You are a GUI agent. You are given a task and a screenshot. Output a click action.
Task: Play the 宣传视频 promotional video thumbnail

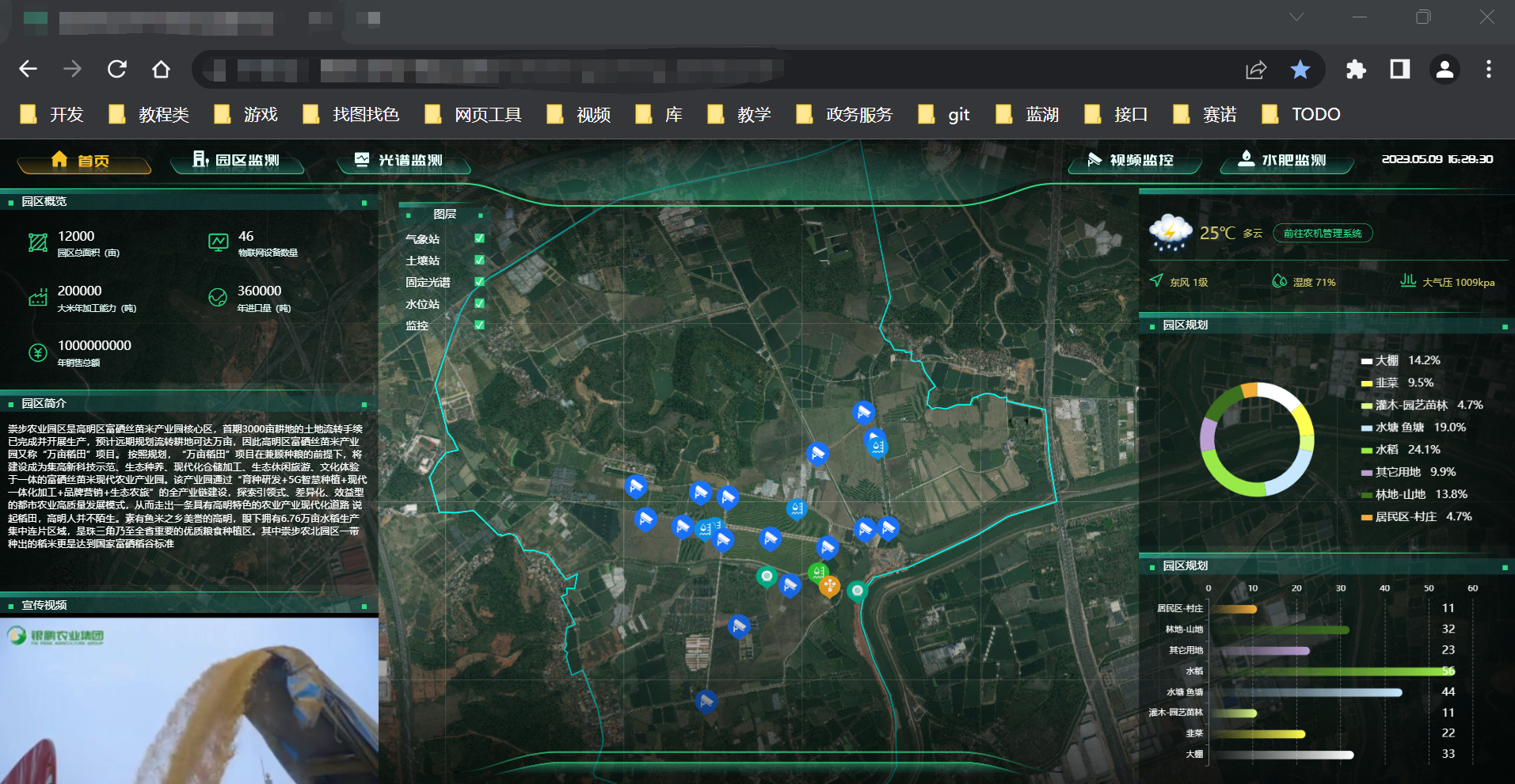pyautogui.click(x=189, y=701)
